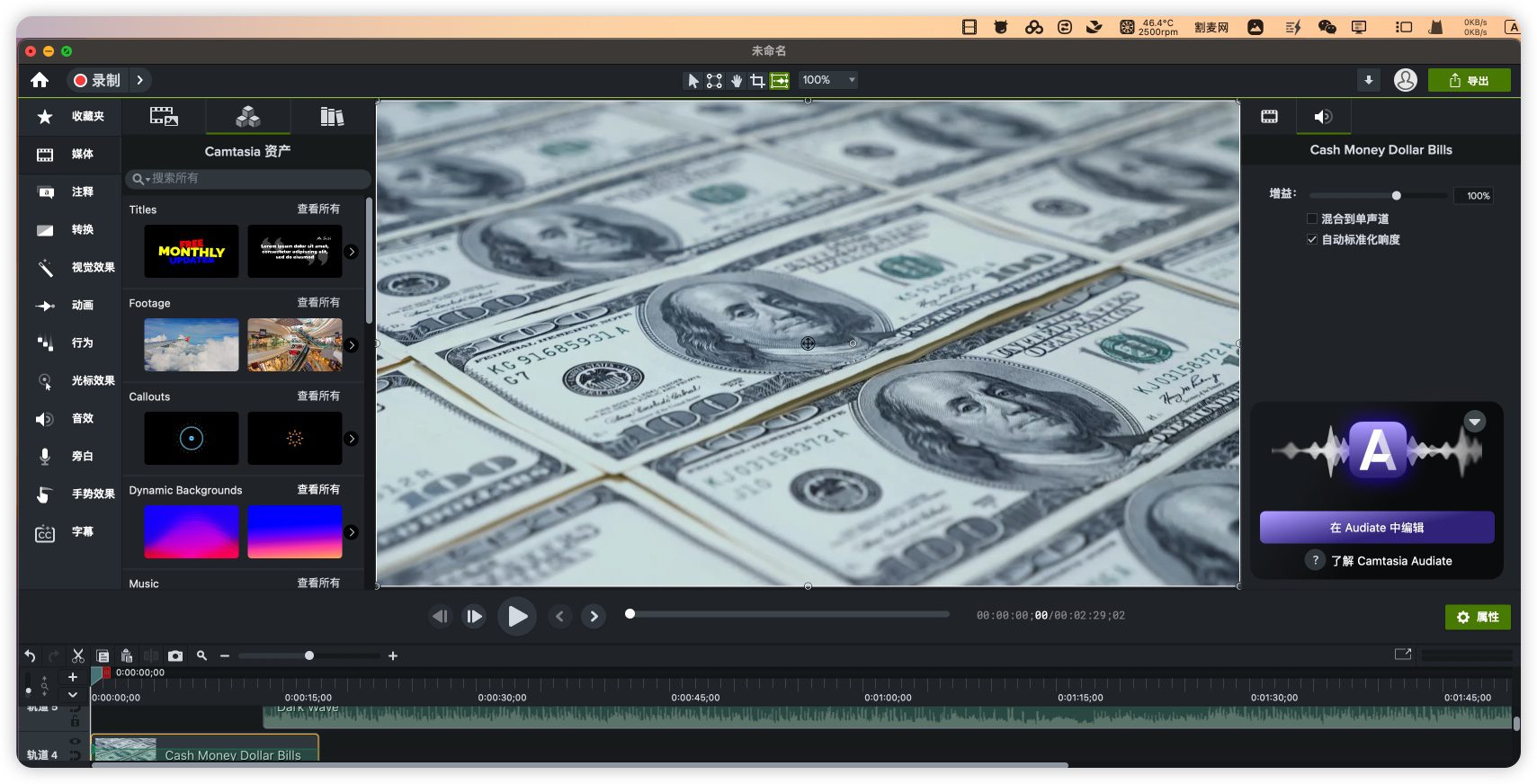Show more Dynamic Backgrounds with row arrow

pyautogui.click(x=352, y=532)
